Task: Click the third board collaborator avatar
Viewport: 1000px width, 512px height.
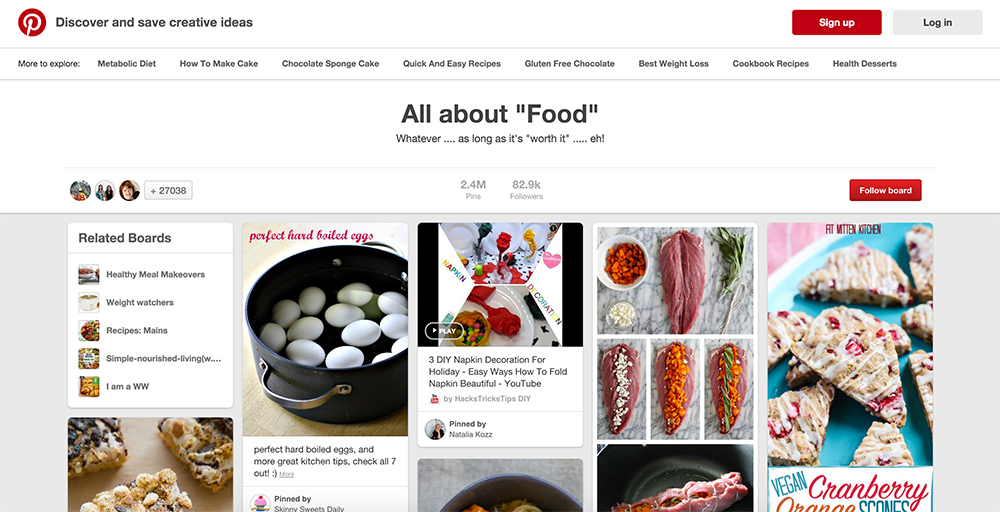Action: 129,190
